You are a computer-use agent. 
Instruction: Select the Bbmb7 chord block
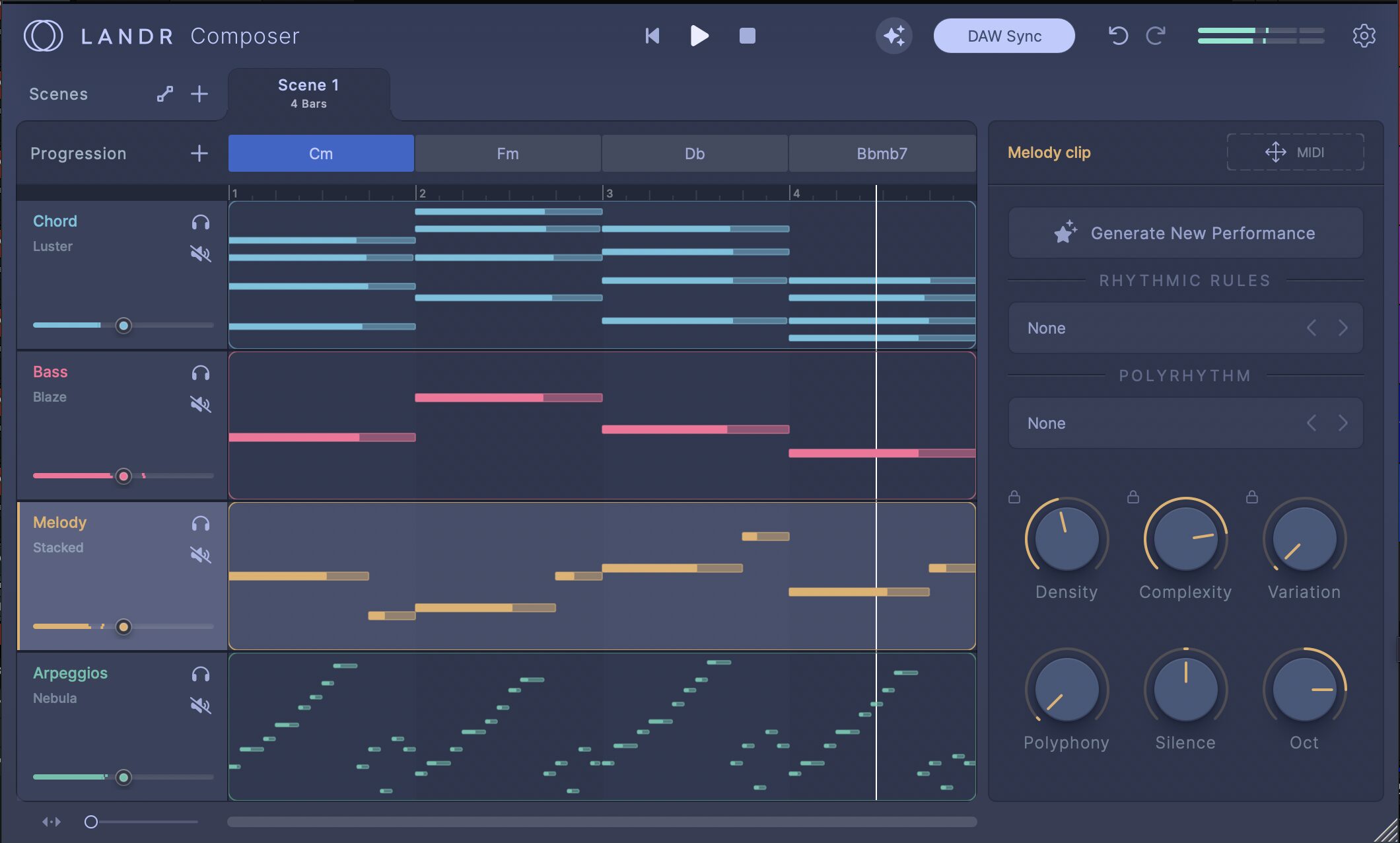(882, 153)
